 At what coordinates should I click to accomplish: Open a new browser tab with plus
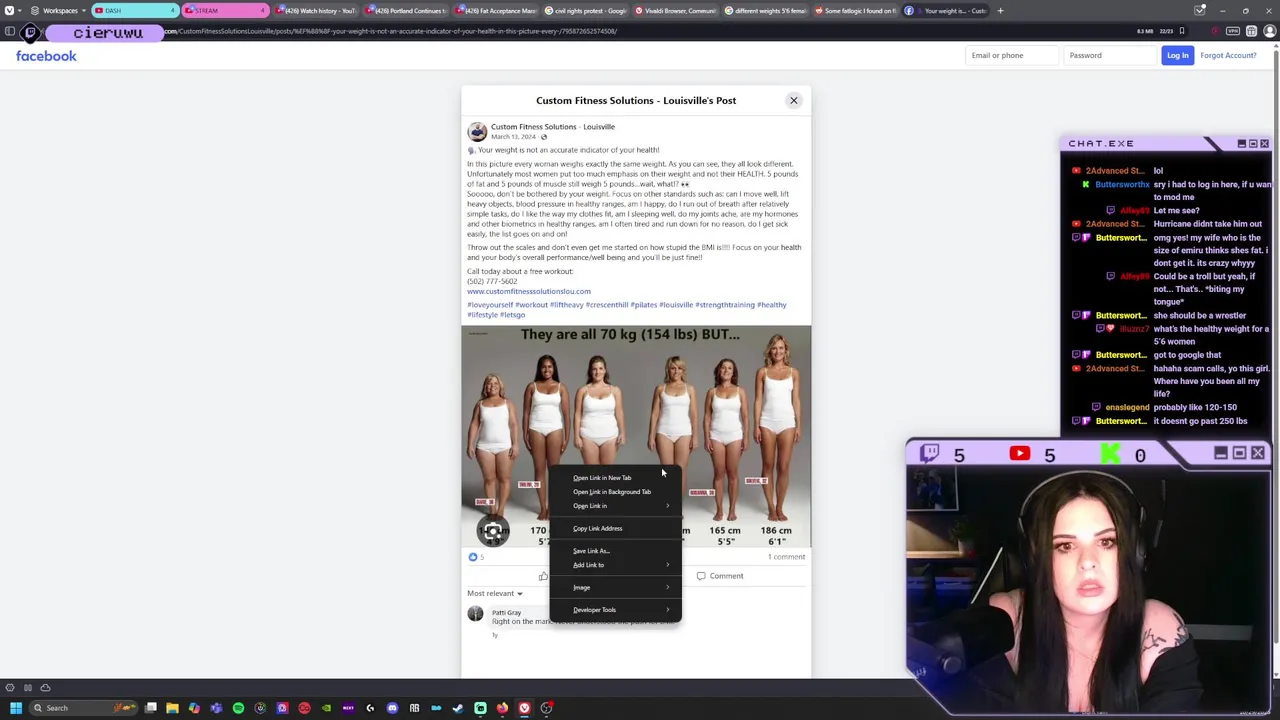click(x=1001, y=11)
